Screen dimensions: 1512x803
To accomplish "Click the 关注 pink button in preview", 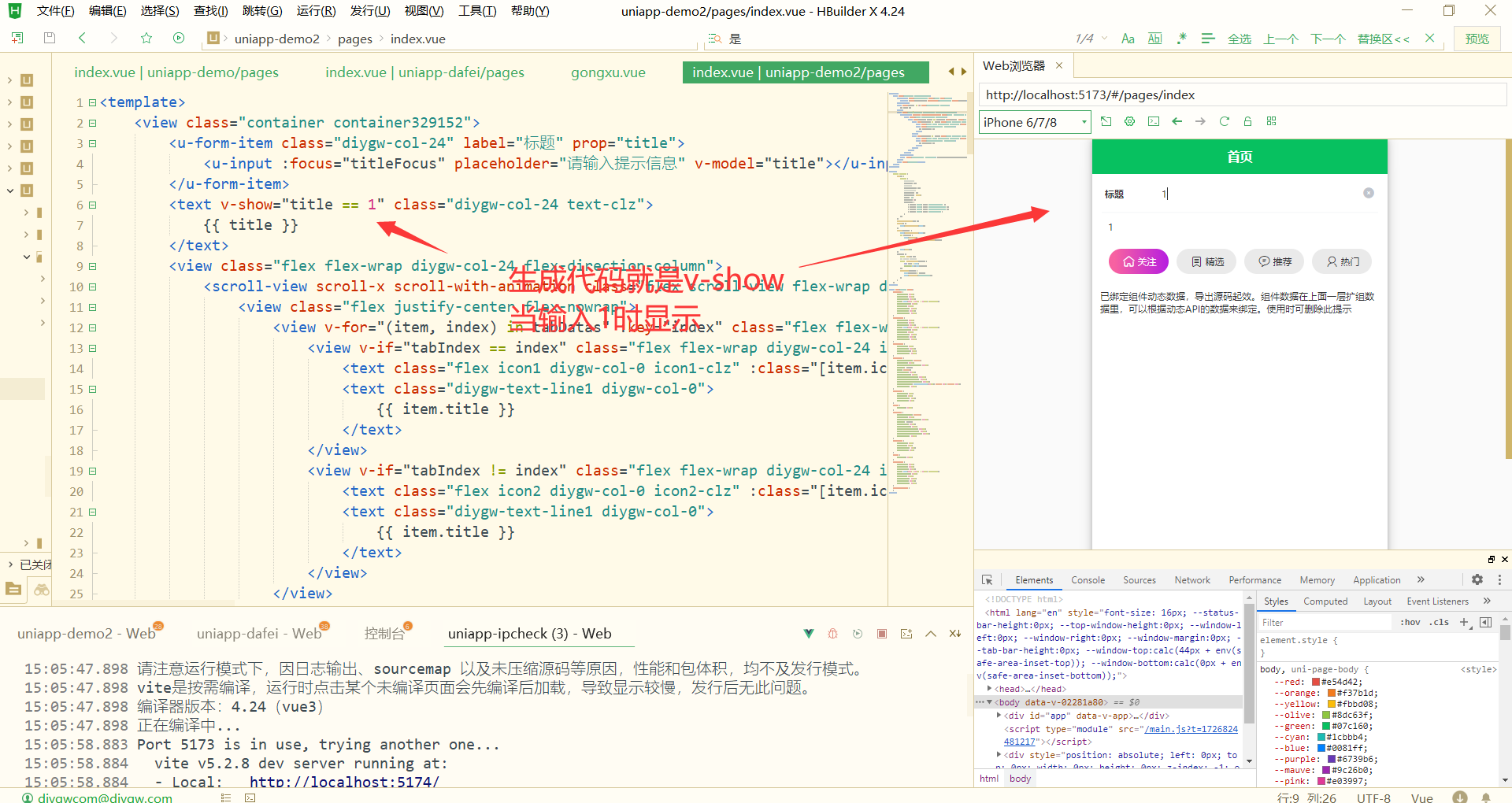I will [x=1140, y=261].
